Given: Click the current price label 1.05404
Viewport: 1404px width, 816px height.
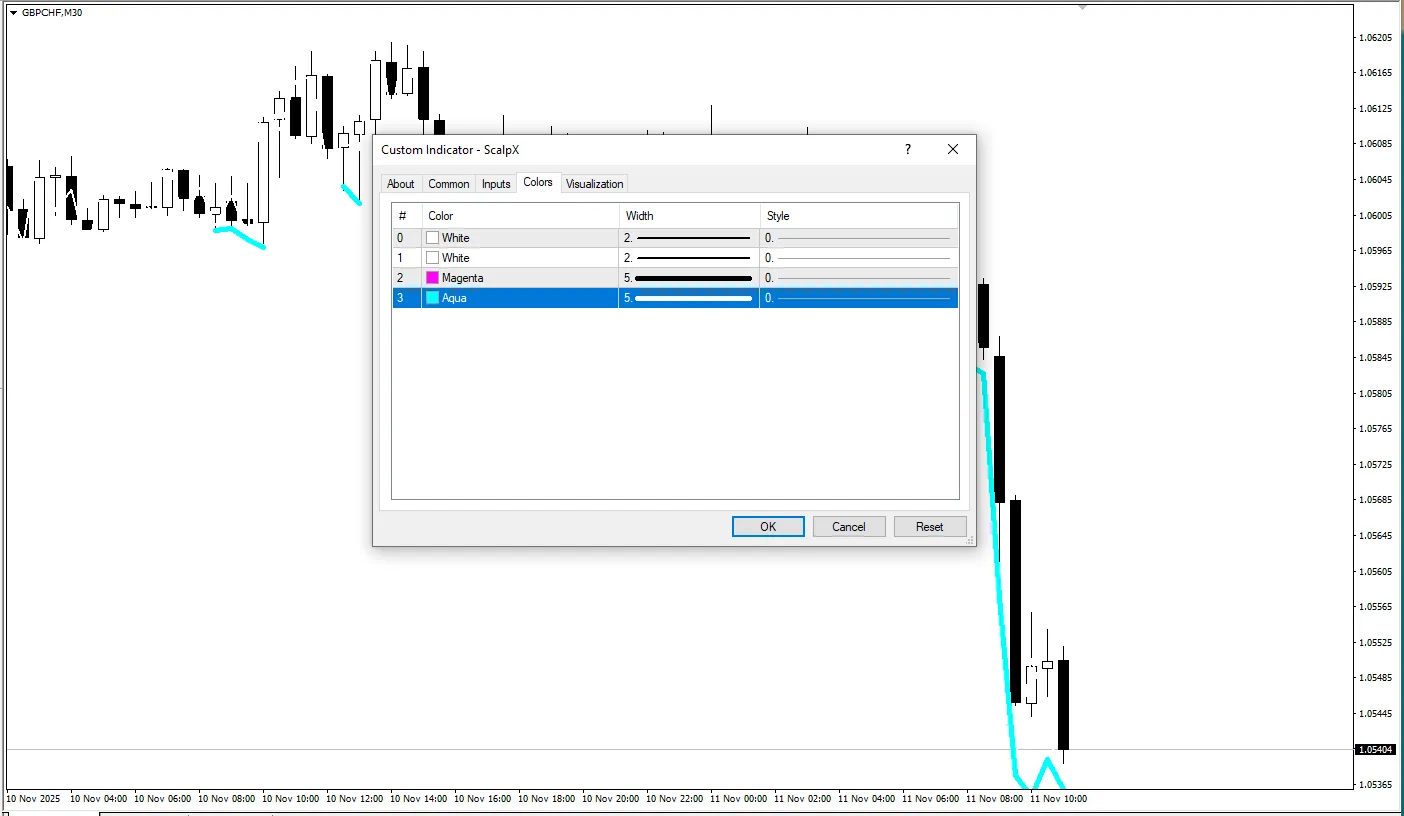Looking at the screenshot, I should tap(1374, 749).
